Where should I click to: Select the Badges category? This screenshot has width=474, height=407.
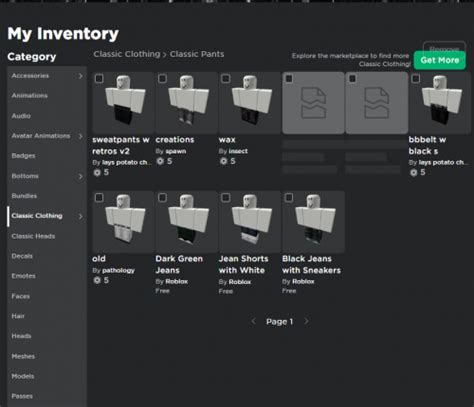coord(23,156)
